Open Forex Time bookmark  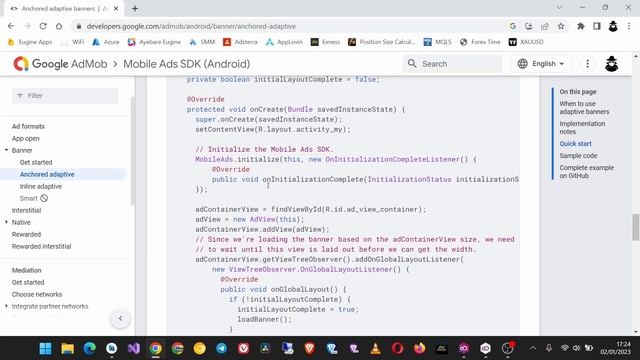(480, 42)
